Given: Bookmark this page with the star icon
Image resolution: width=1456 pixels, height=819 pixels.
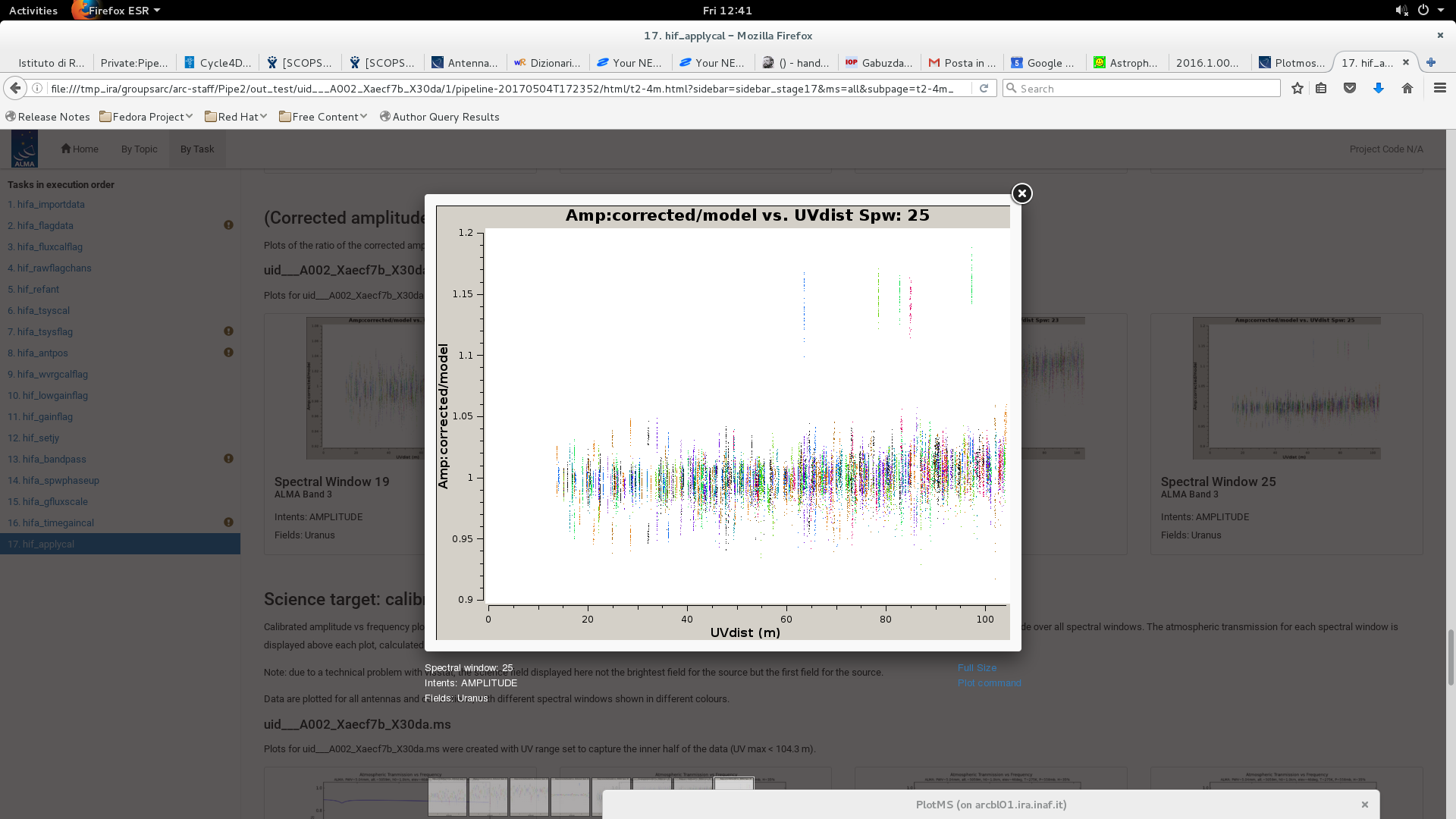Looking at the screenshot, I should coord(1298,88).
